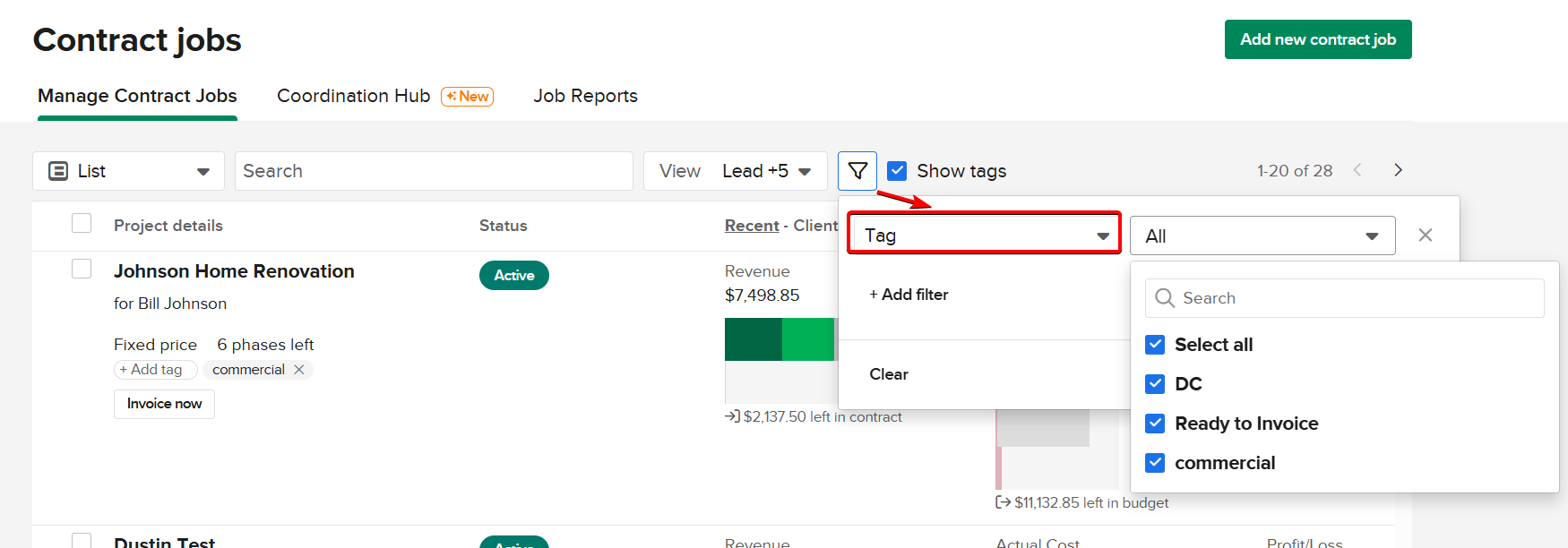
Task: Uncheck the Select all option
Action: pos(1155,345)
